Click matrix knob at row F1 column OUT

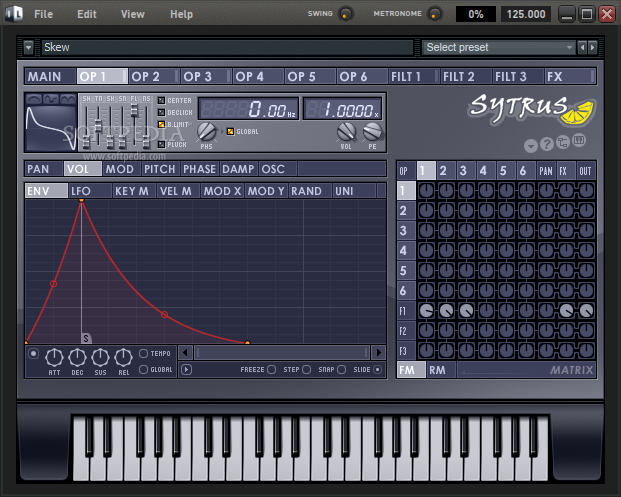(x=586, y=311)
